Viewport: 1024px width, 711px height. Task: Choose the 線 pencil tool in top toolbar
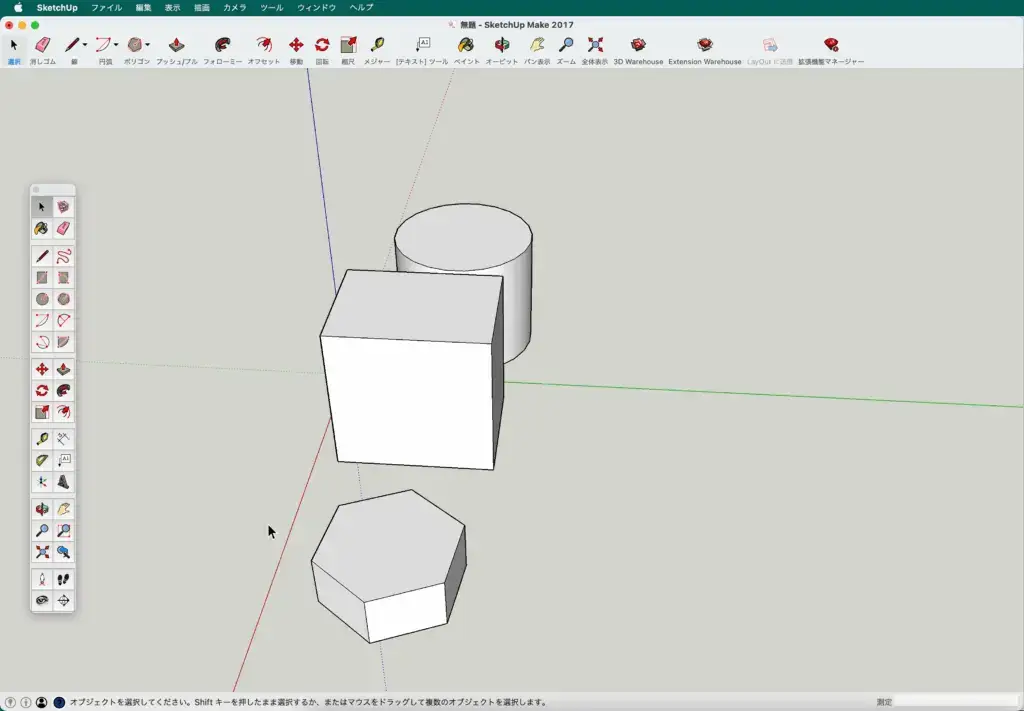point(71,45)
